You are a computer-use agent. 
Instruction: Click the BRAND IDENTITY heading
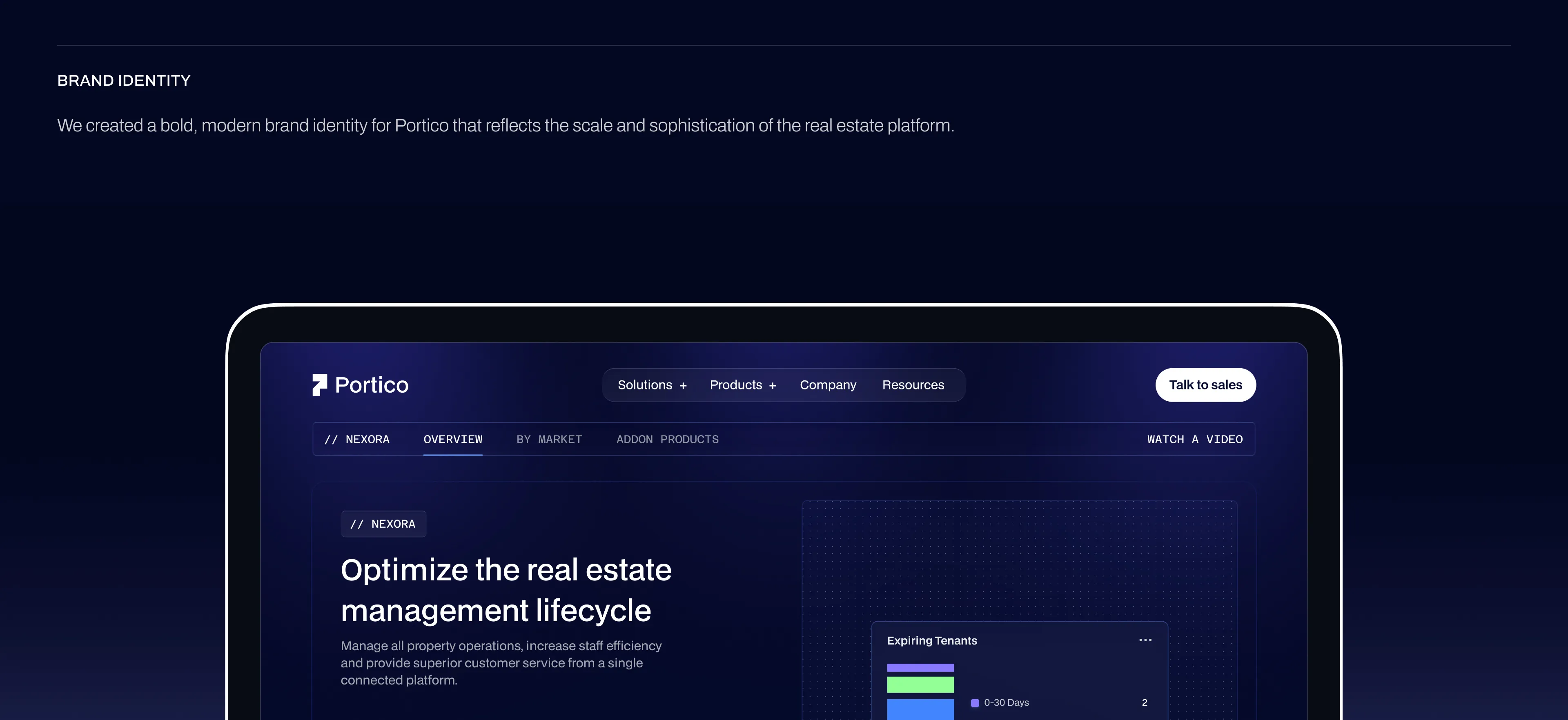tap(124, 80)
